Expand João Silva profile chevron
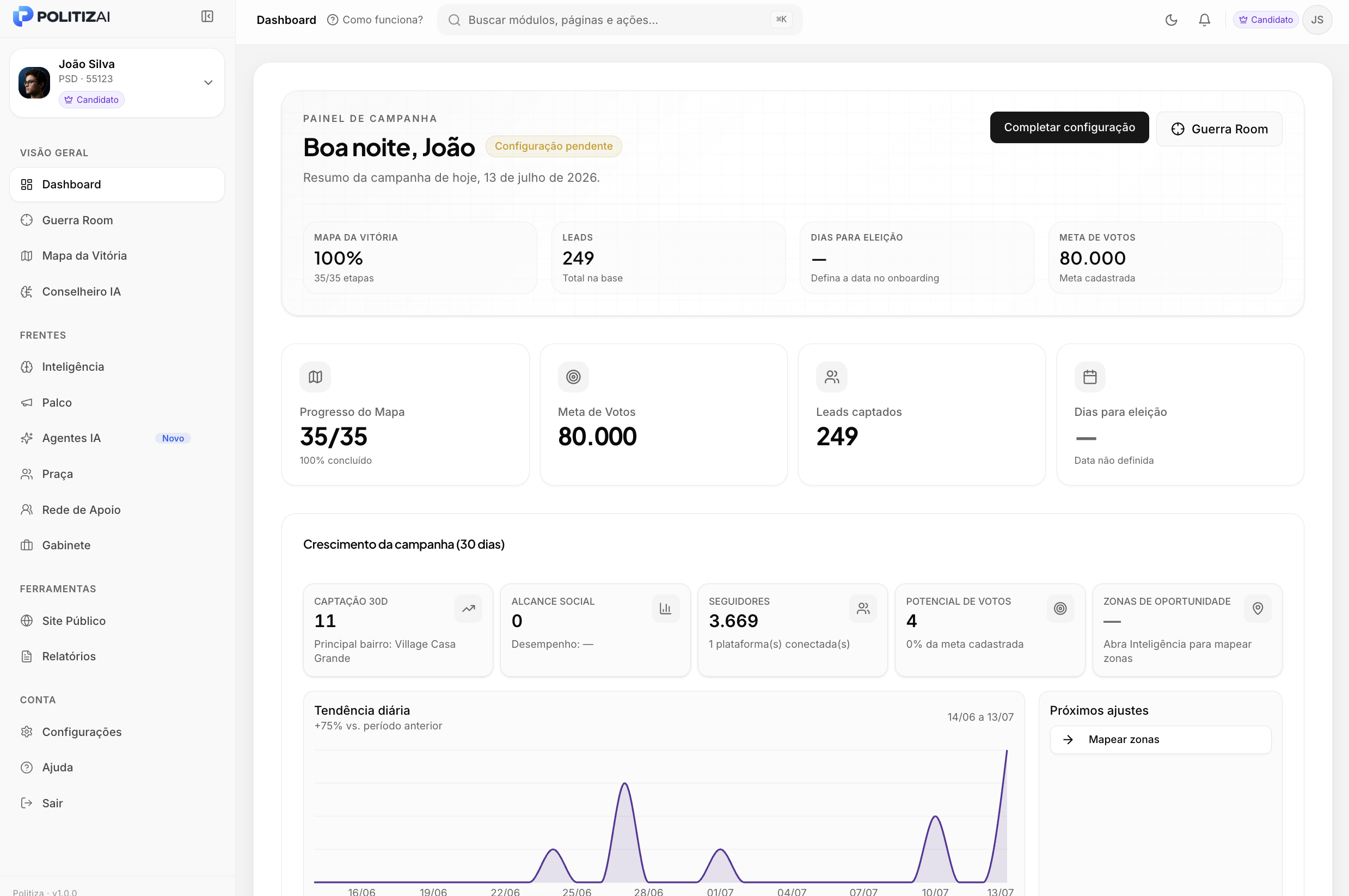 209,83
